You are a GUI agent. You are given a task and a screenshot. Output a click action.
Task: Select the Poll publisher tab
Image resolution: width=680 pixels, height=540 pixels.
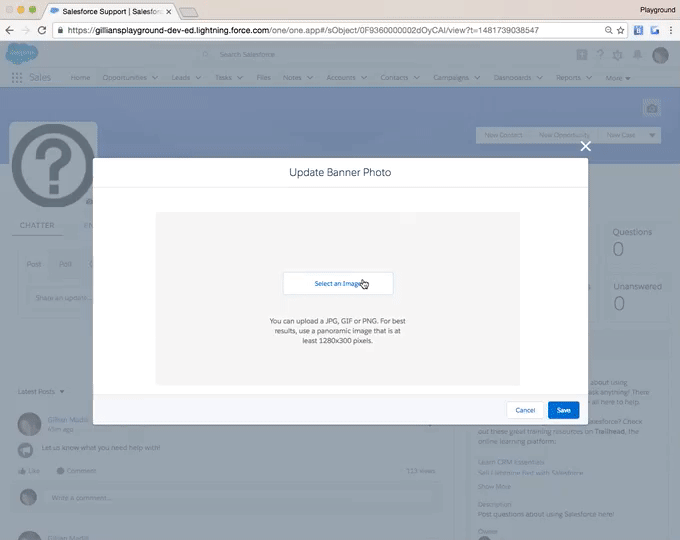[65, 264]
